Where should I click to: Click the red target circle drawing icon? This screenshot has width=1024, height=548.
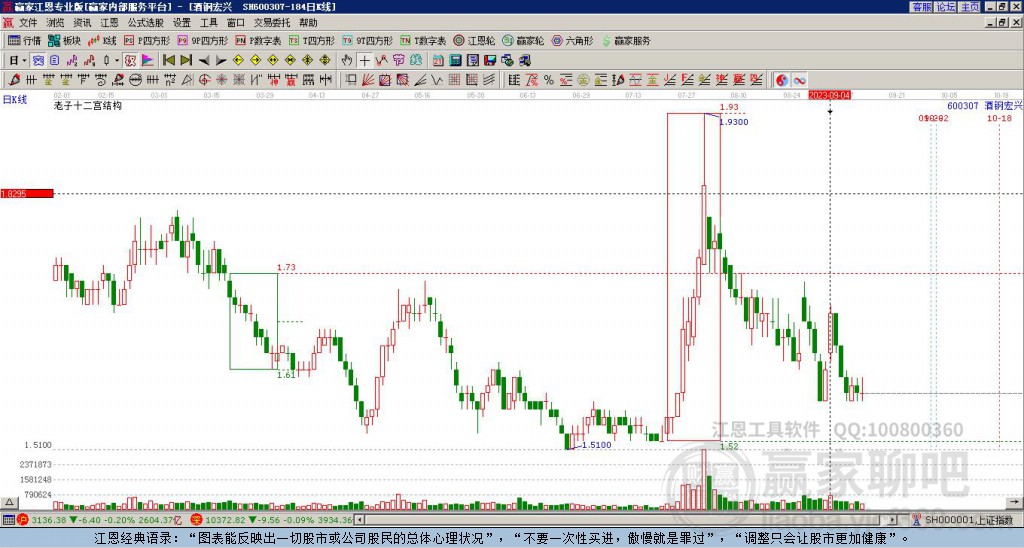coord(204,80)
